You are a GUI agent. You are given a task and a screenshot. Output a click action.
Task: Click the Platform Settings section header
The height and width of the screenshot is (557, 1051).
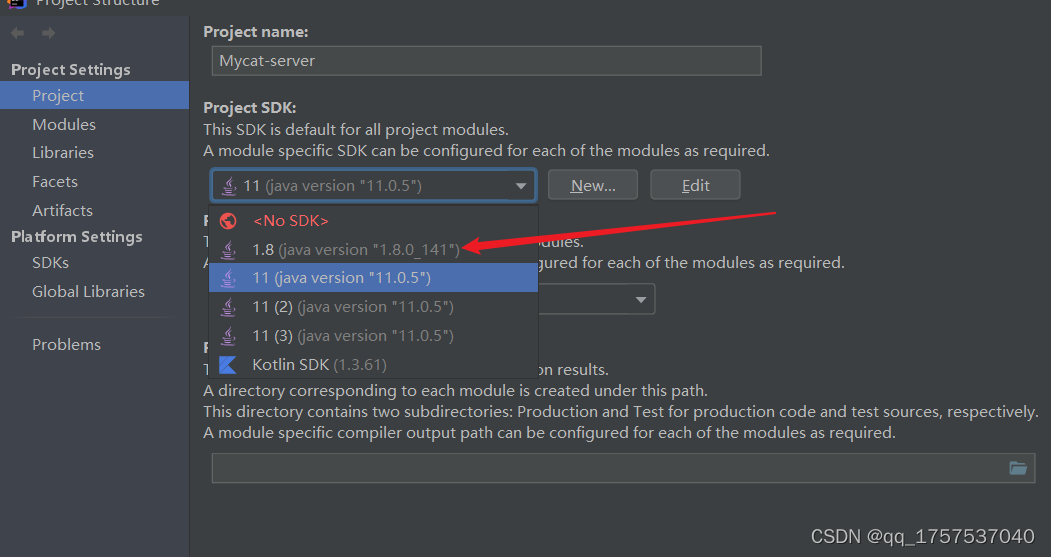77,237
